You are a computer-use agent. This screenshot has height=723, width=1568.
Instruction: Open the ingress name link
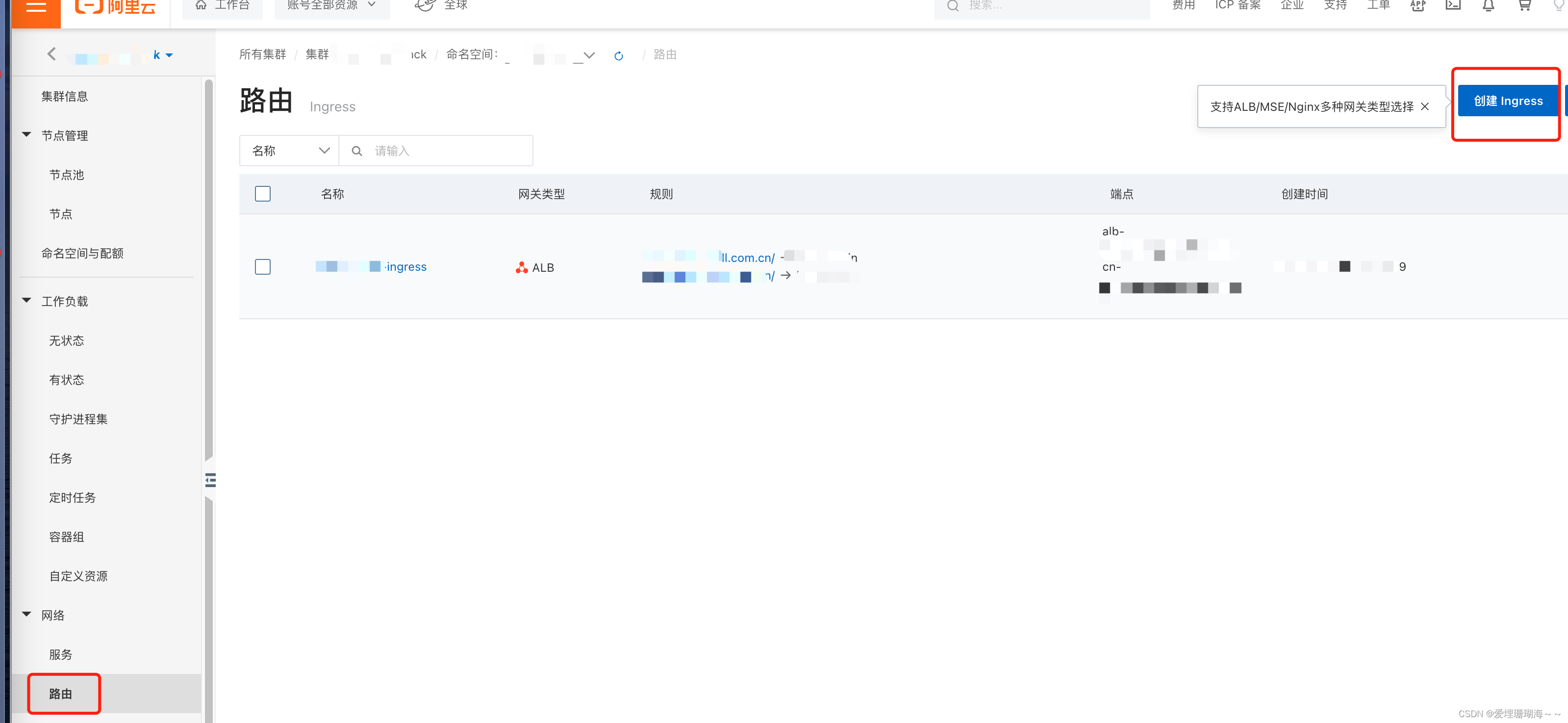[371, 267]
